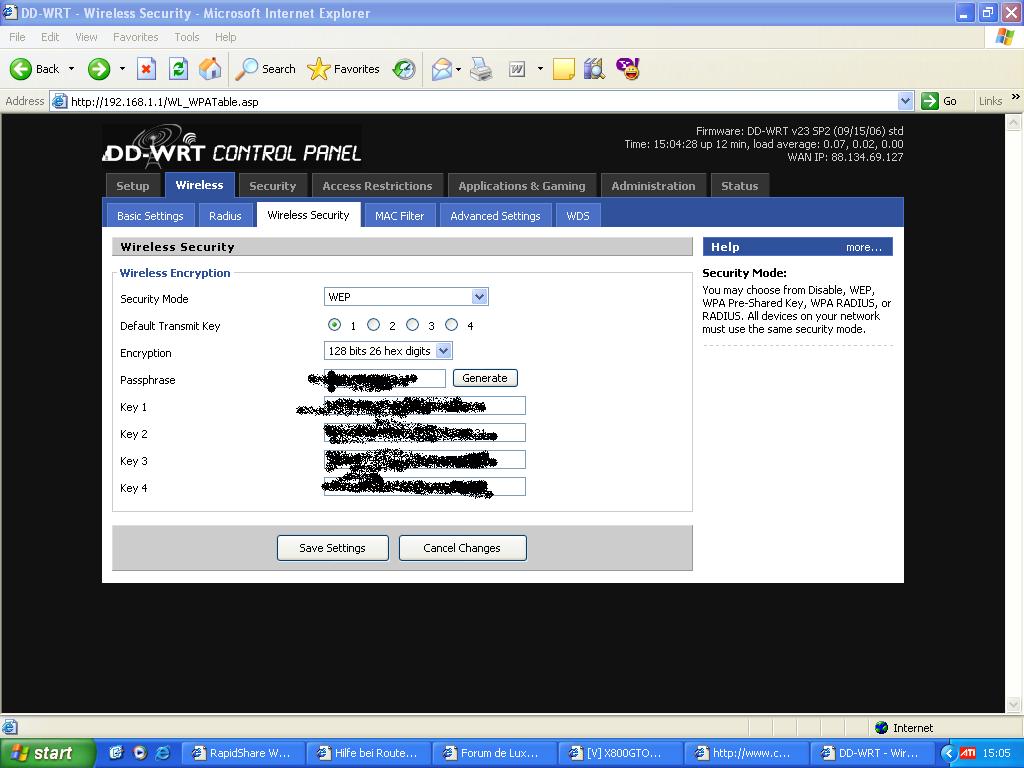Click the Yahoo Messenger smiley icon
This screenshot has width=1024, height=768.
[x=628, y=69]
